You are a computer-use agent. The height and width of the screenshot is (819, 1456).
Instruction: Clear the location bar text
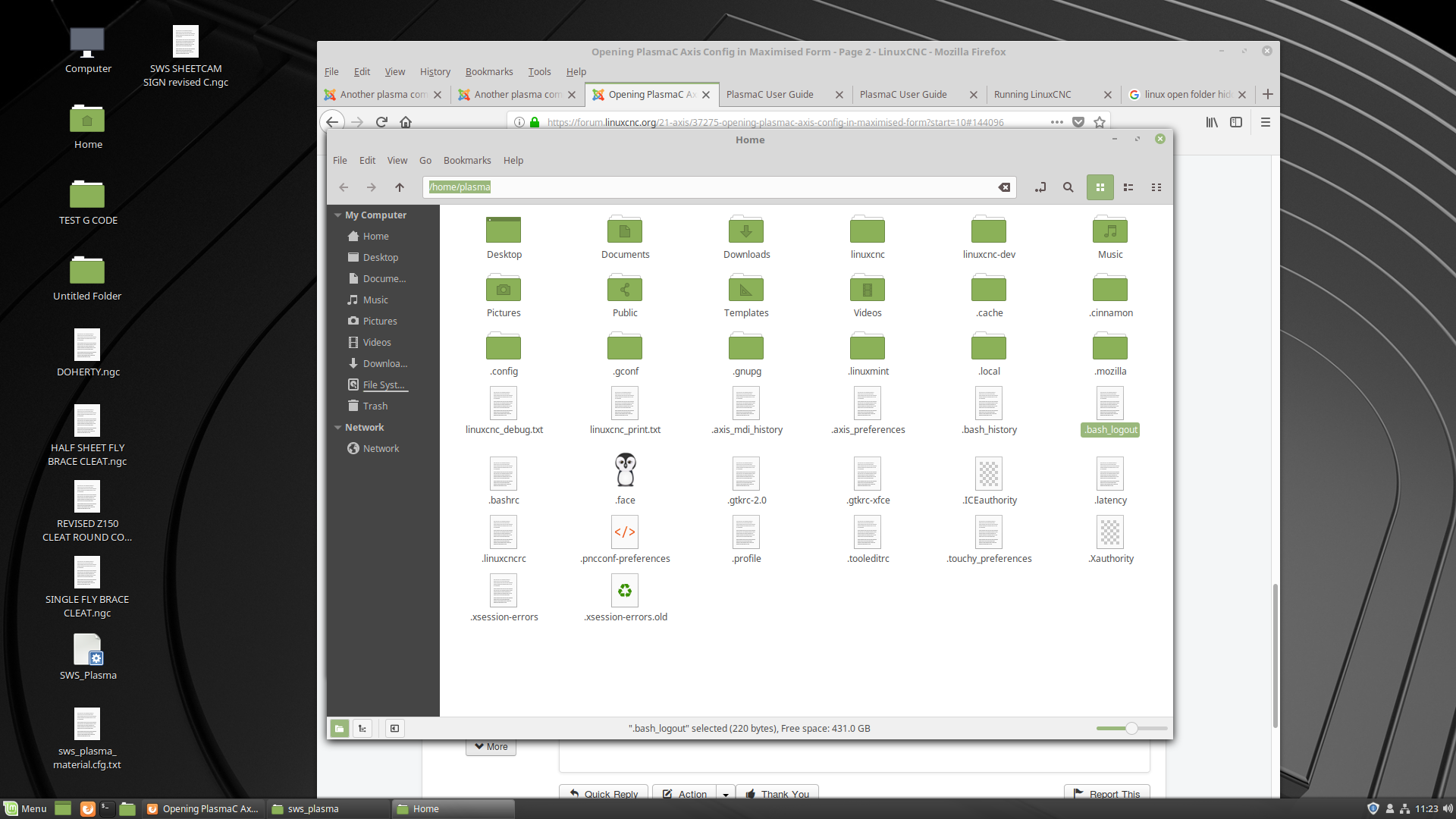coord(1004,187)
